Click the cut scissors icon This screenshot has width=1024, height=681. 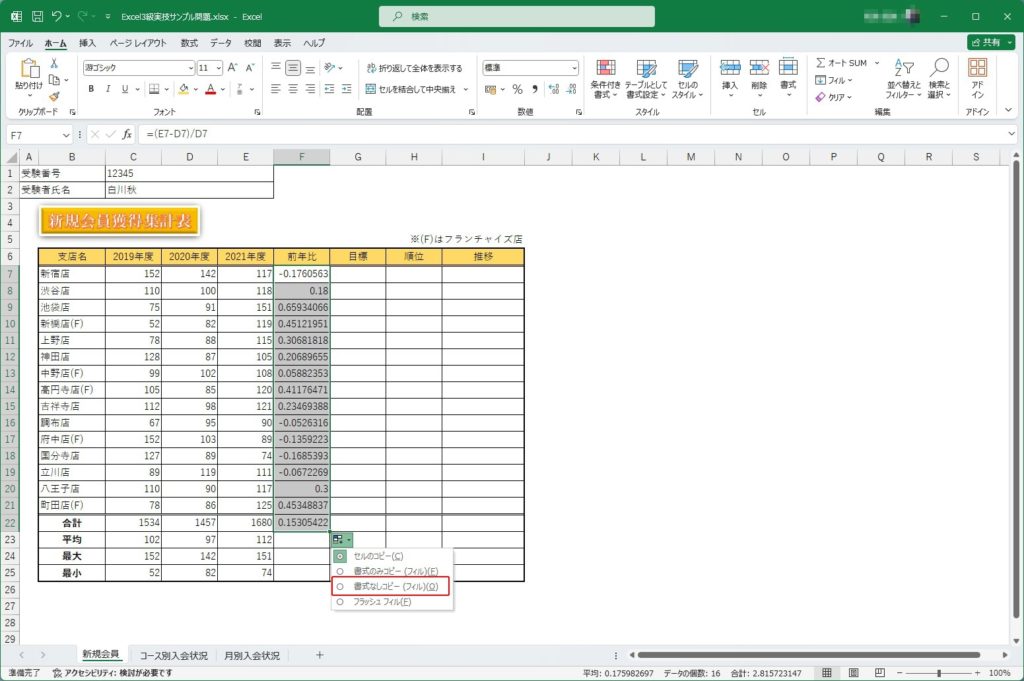(x=54, y=64)
